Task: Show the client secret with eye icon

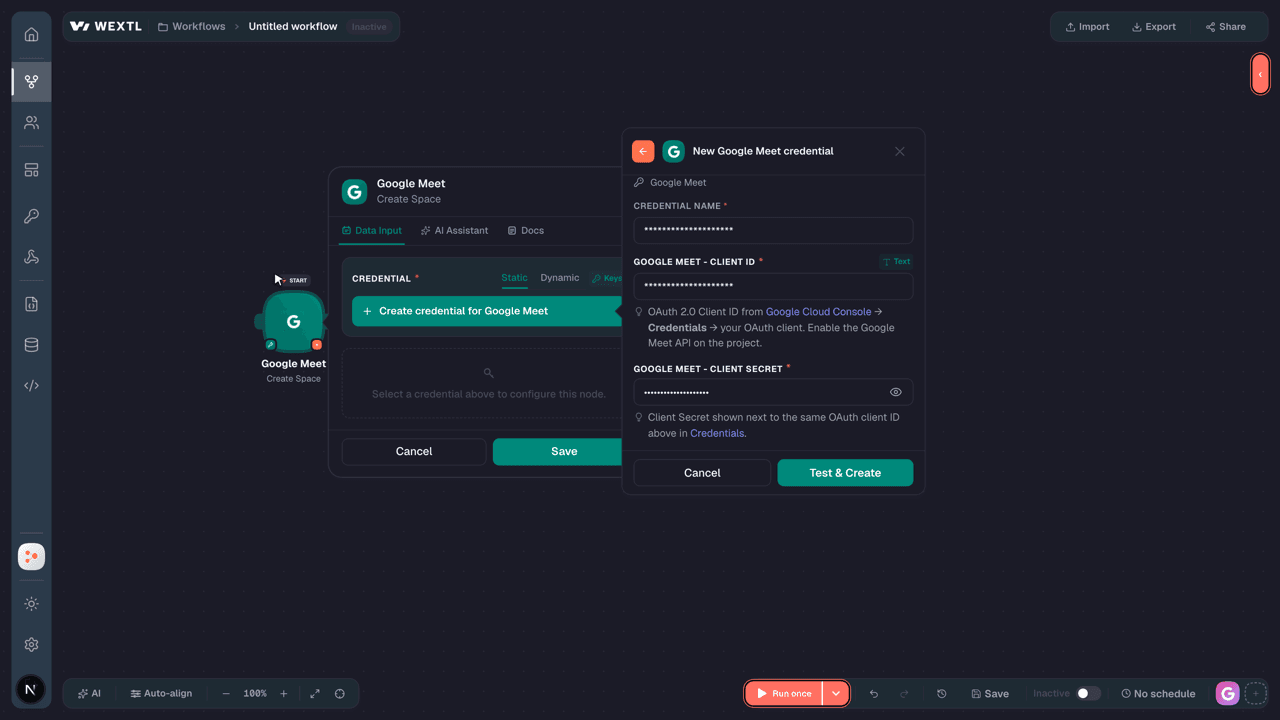Action: pyautogui.click(x=896, y=392)
